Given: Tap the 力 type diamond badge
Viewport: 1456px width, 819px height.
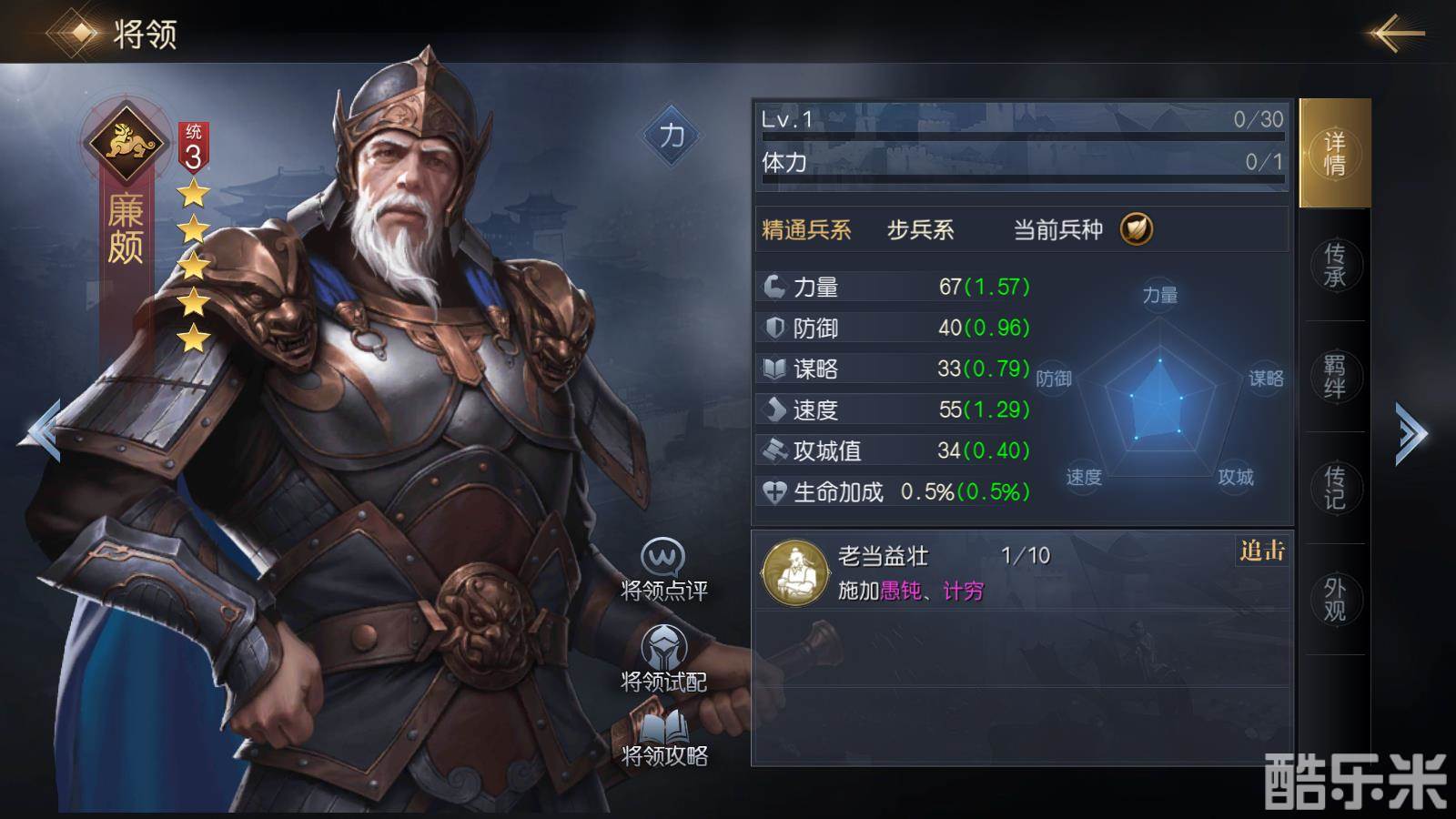Looking at the screenshot, I should 672,136.
